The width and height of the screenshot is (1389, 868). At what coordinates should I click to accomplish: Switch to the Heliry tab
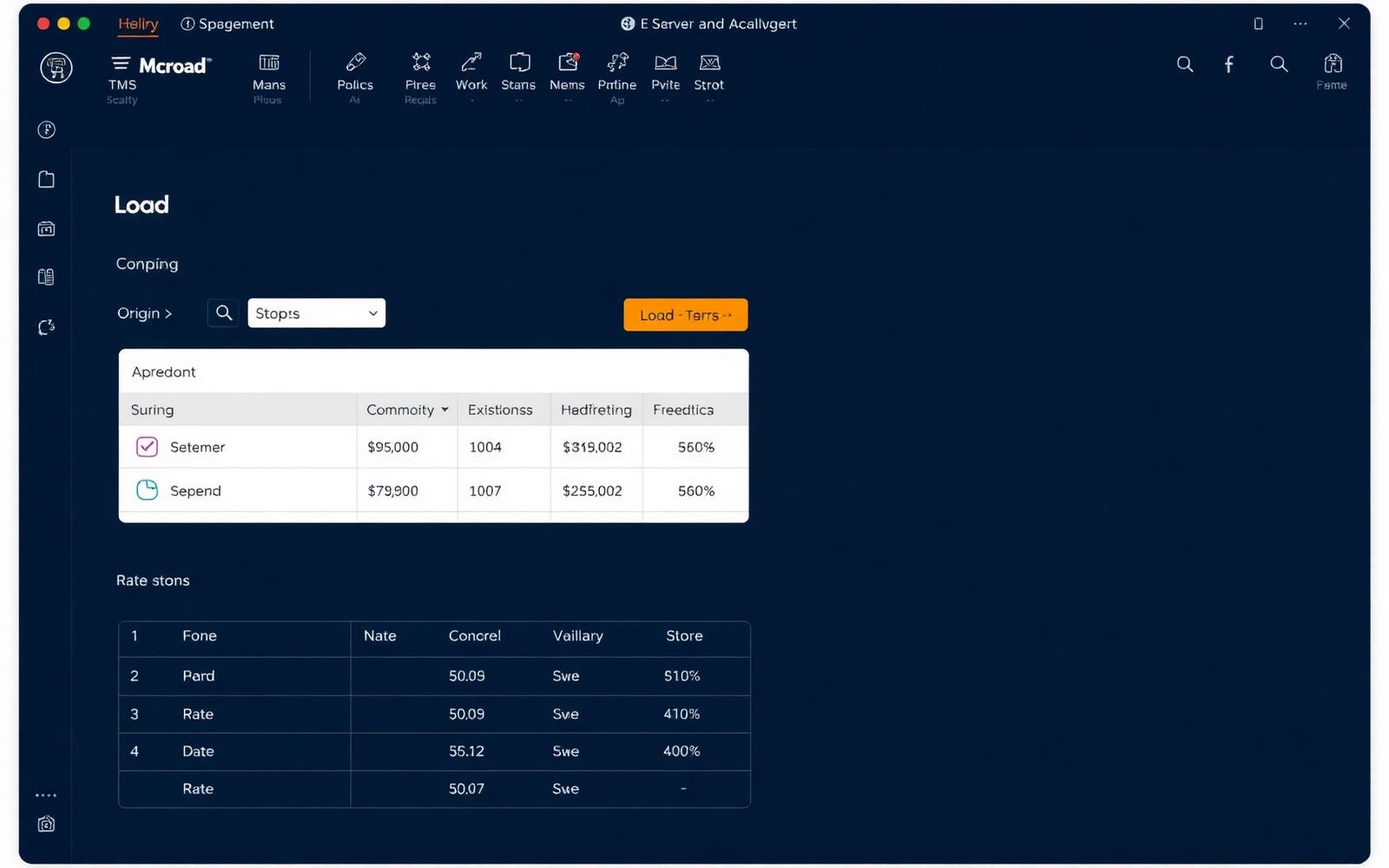(x=138, y=23)
